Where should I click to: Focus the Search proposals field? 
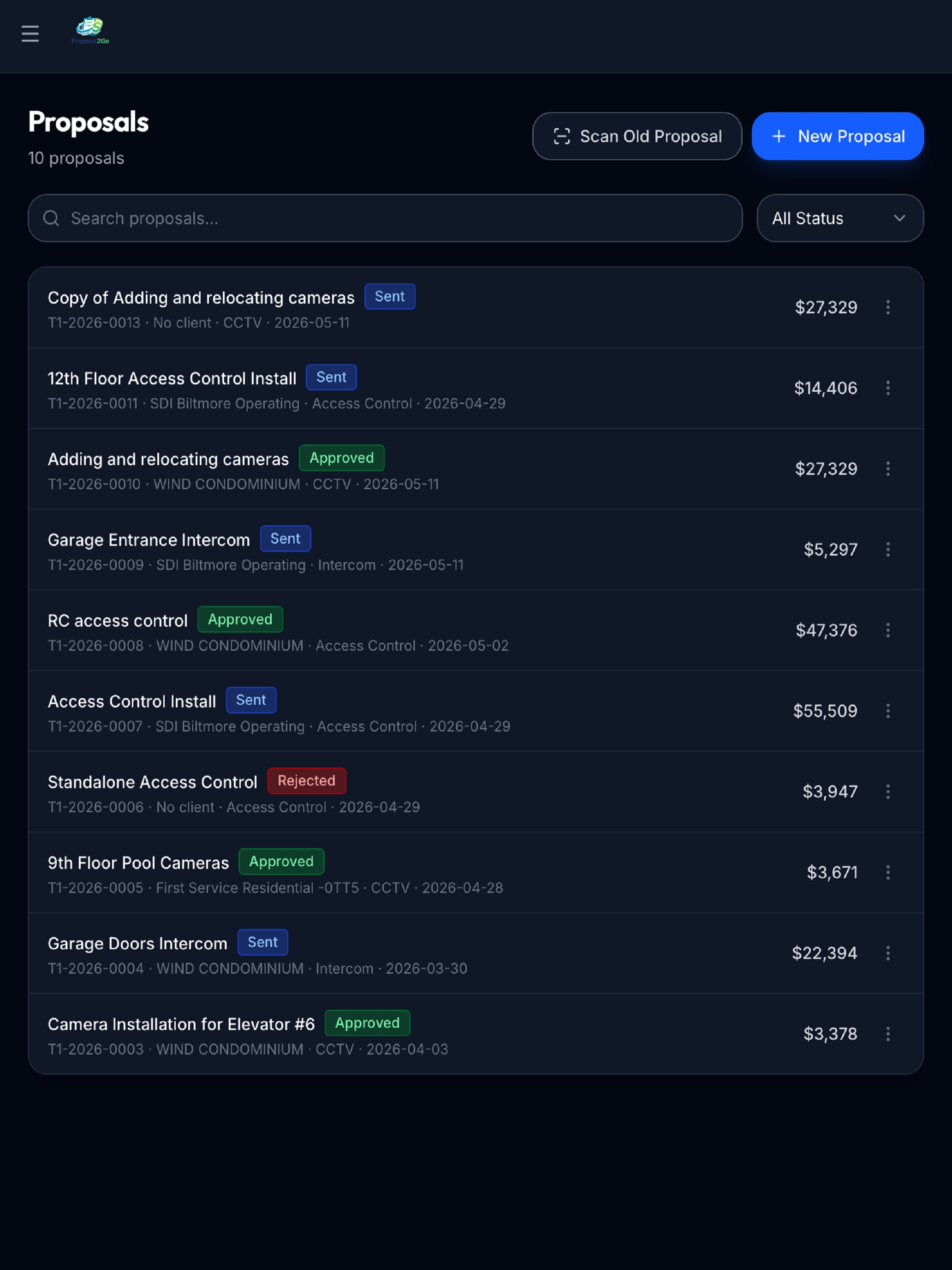point(385,218)
